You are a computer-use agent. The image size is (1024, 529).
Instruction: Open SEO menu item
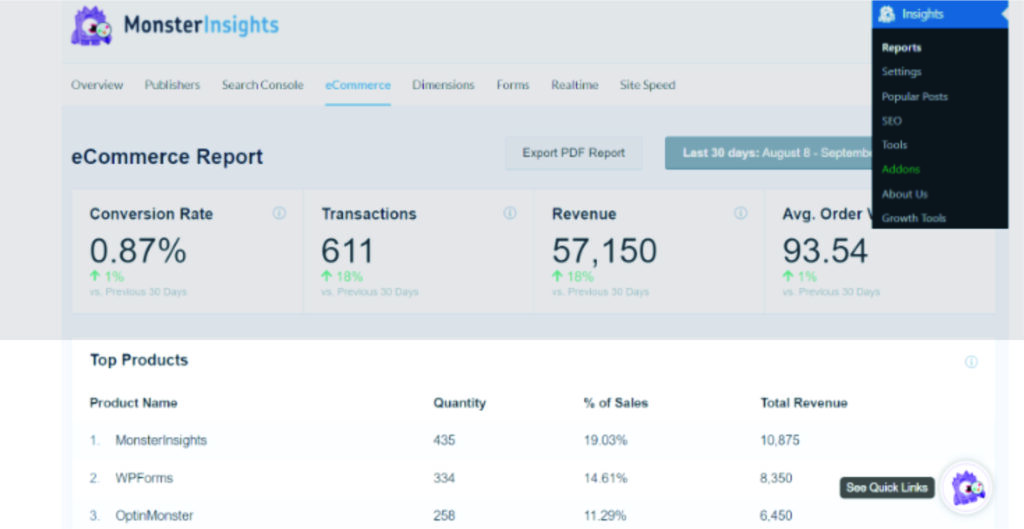tap(891, 121)
